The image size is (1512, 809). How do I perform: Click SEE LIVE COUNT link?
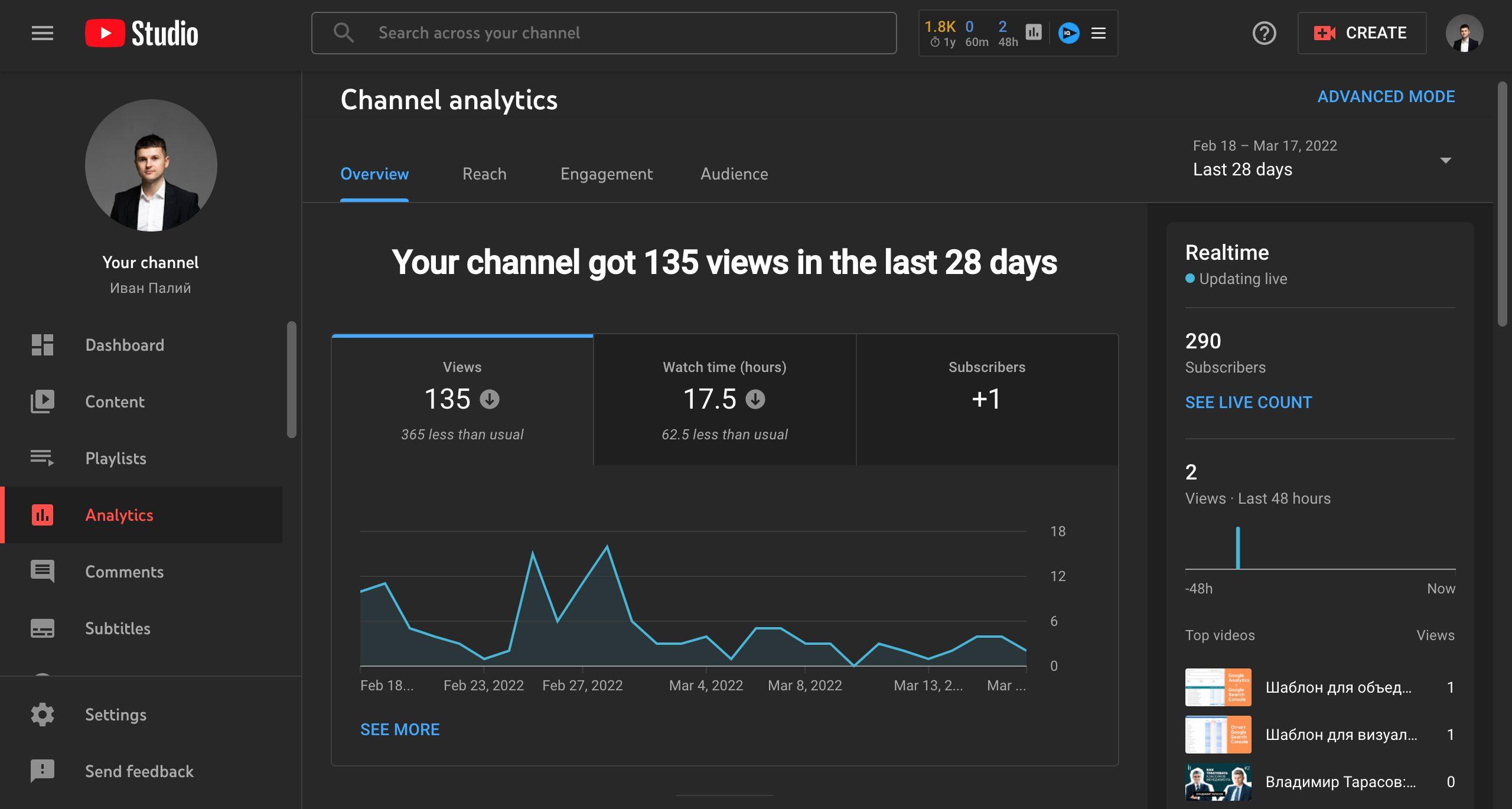point(1248,402)
